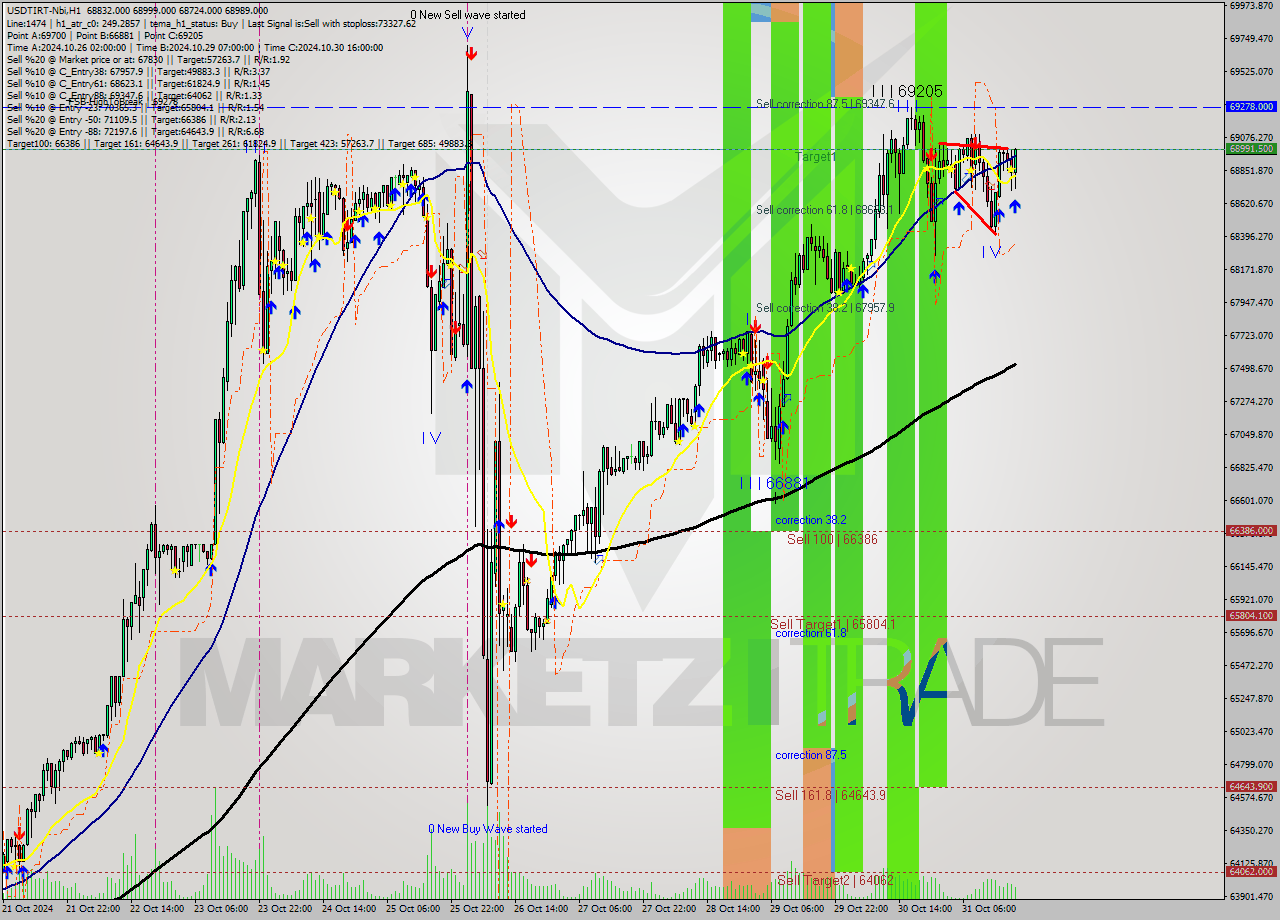Select the 'Sell Target1 | 65804.1' label

(x=832, y=624)
